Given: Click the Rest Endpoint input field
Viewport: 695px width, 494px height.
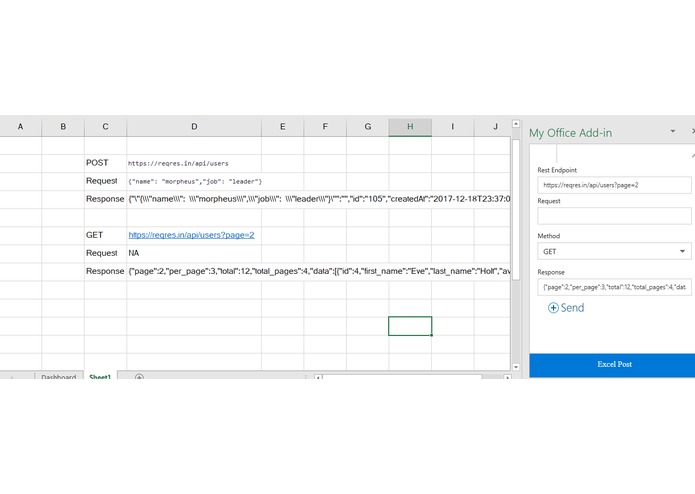Looking at the screenshot, I should (614, 185).
